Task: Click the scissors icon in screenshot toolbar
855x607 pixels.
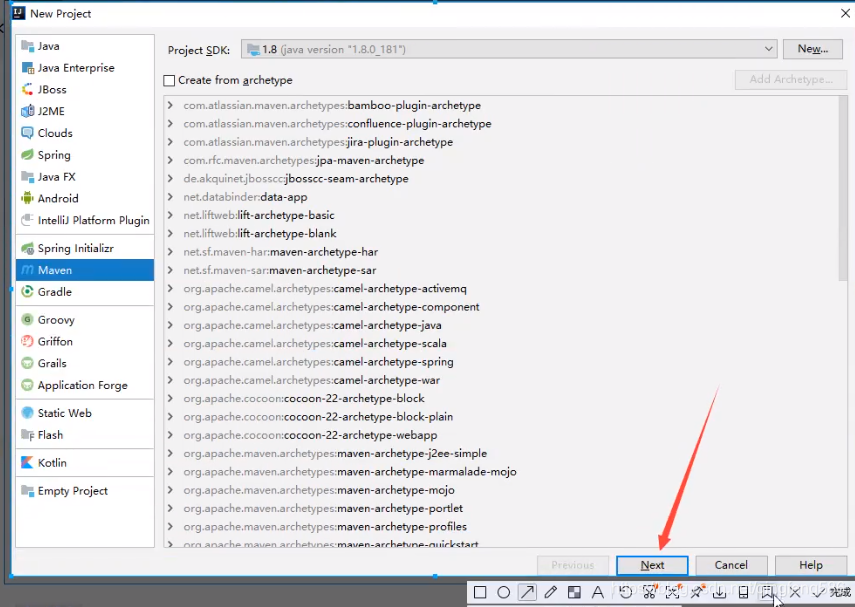Action: click(649, 592)
